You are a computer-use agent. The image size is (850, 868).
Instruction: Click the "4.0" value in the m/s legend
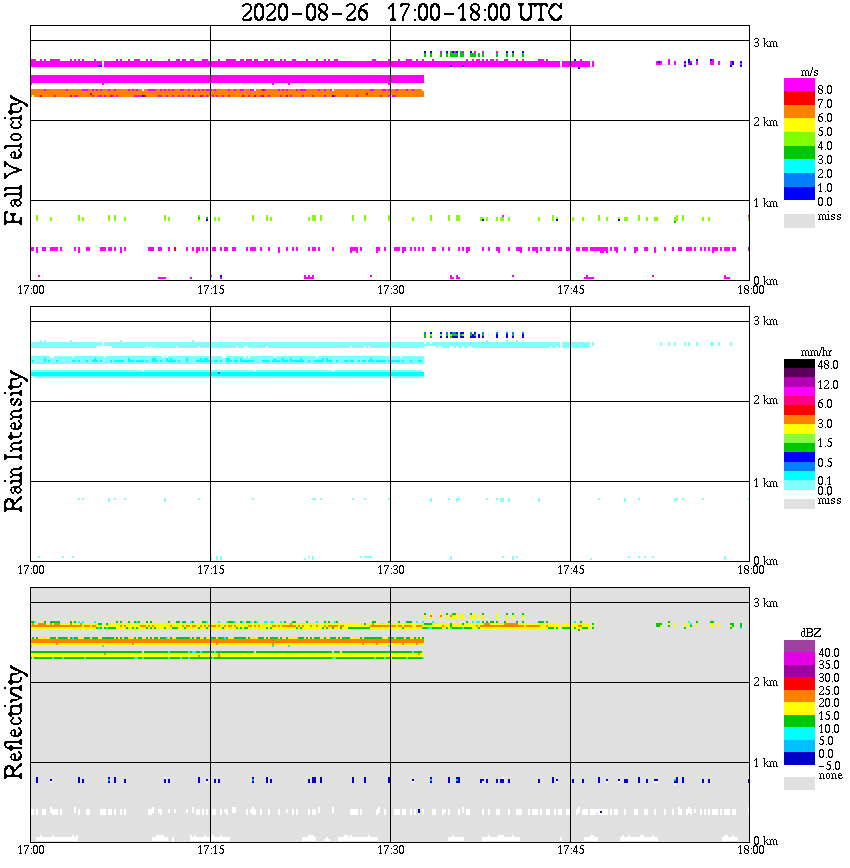click(x=825, y=146)
